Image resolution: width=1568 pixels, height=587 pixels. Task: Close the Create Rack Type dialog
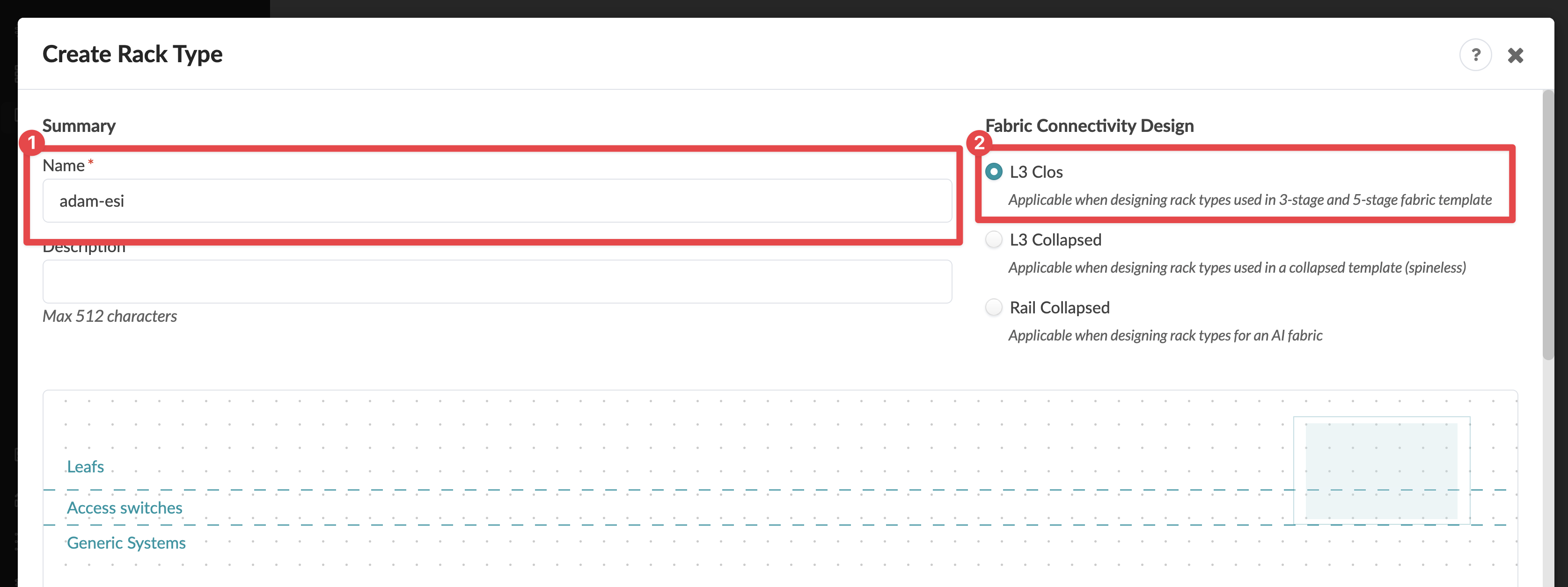coord(1515,55)
